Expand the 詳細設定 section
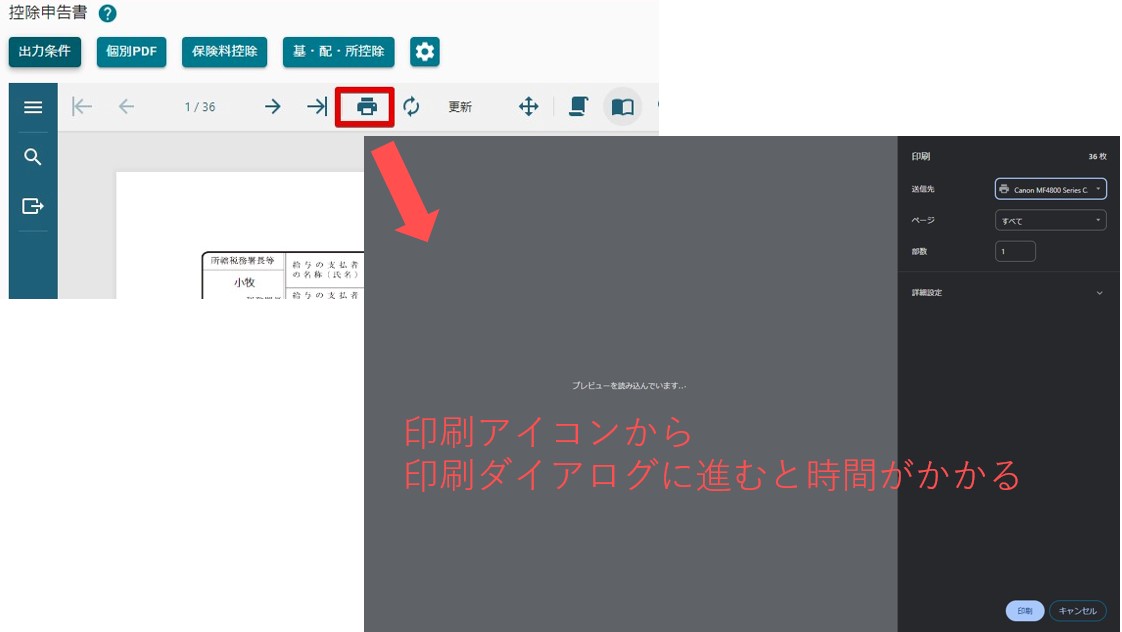The width and height of the screenshot is (1122, 632). tap(1007, 293)
